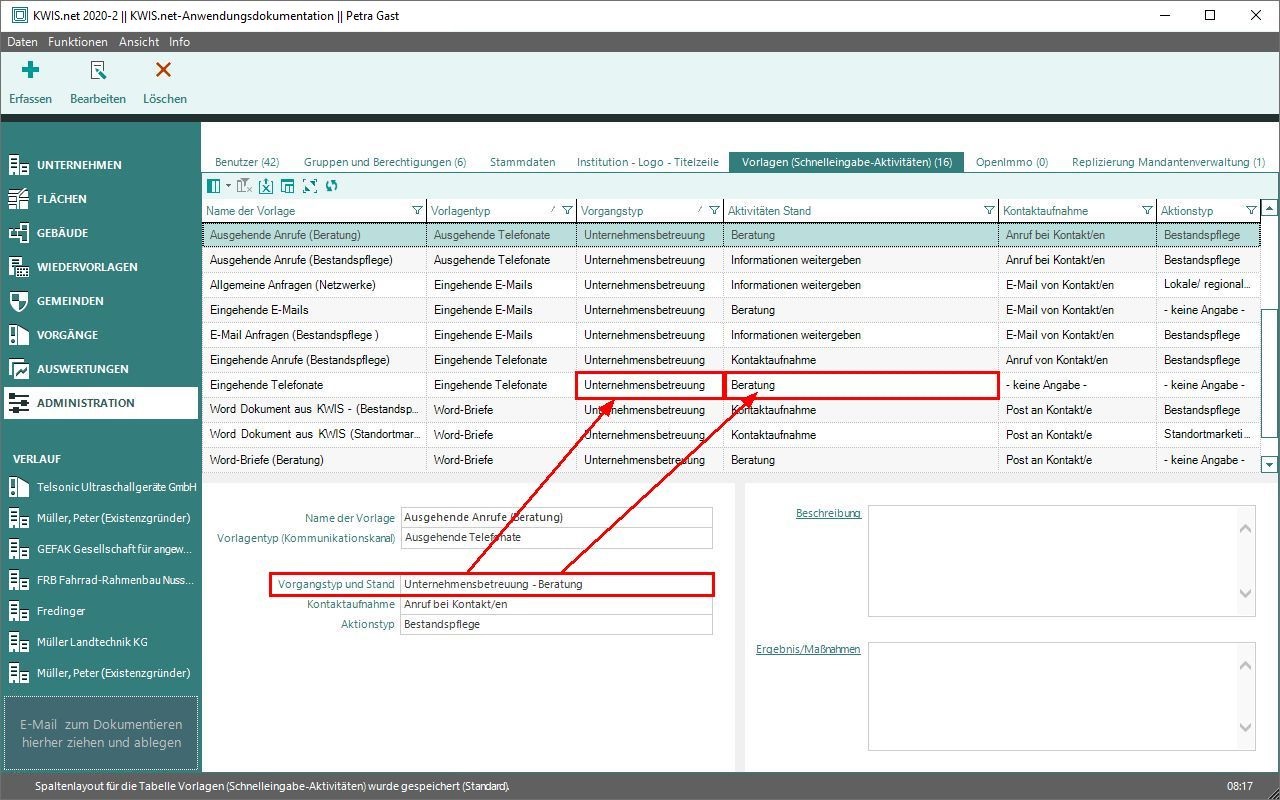Open Gemeinden in the sidebar
This screenshot has height=800, width=1280.
click(x=100, y=301)
